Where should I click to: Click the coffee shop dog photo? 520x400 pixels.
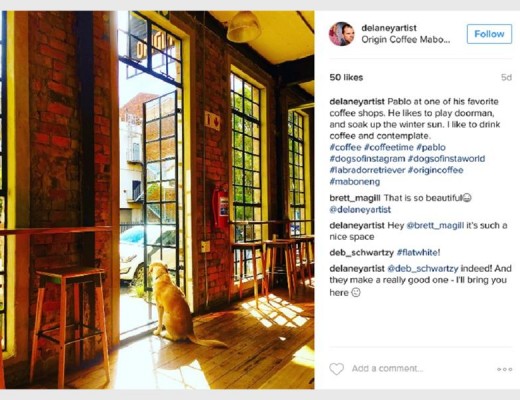click(x=157, y=200)
